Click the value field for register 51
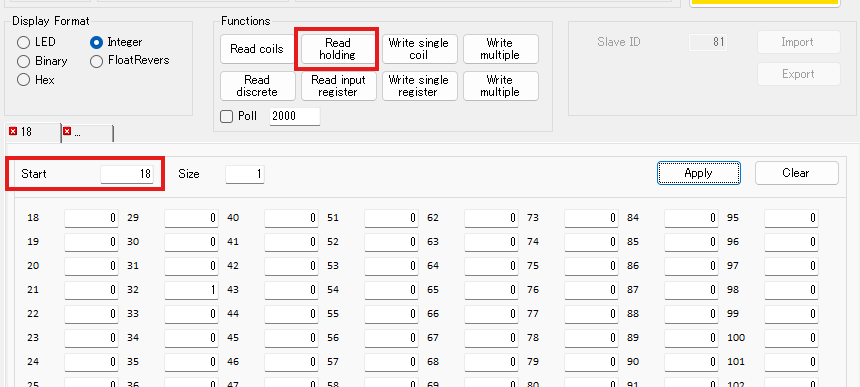 pyautogui.click(x=391, y=218)
